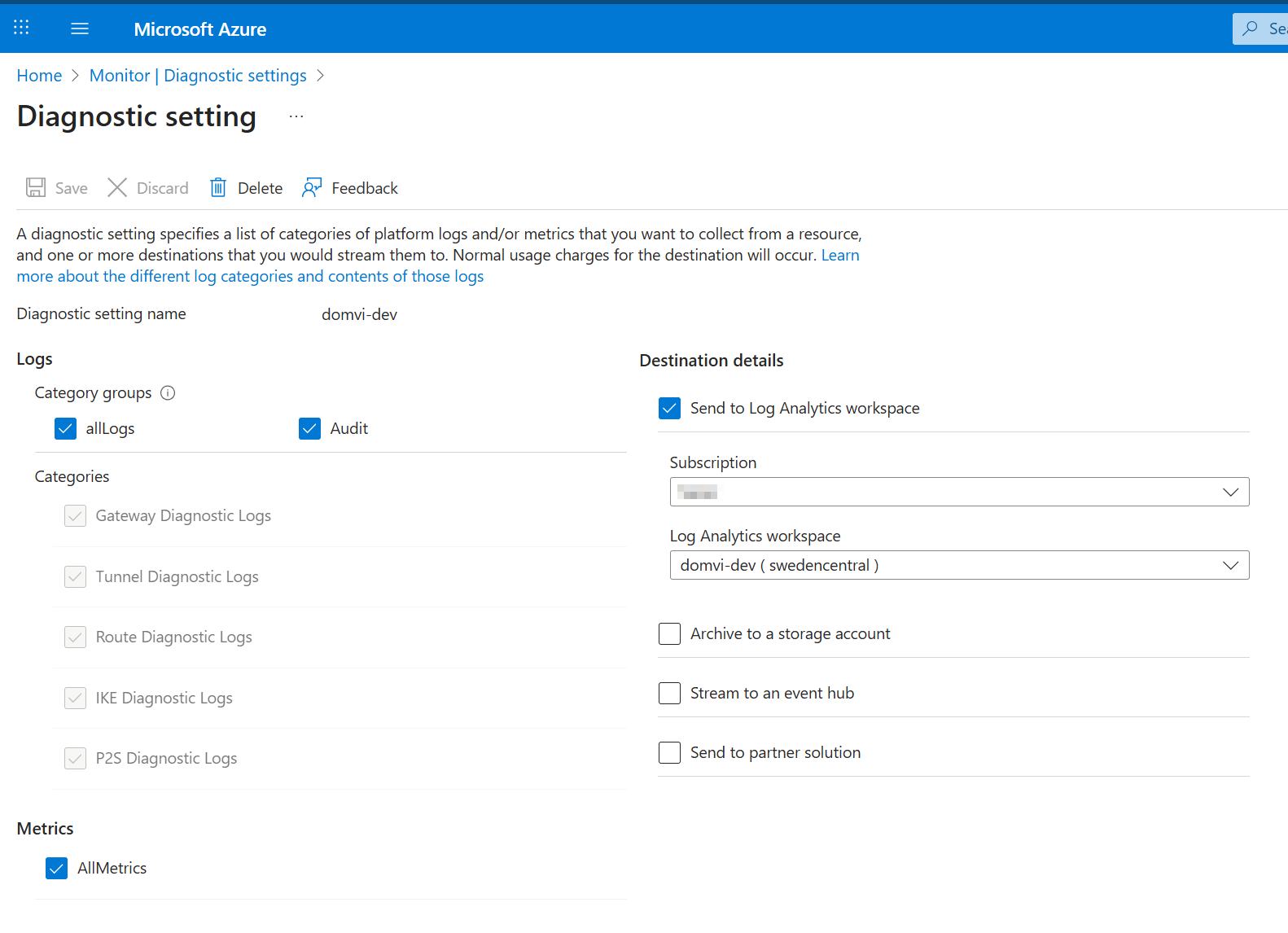Click the Save floppy disk icon
Image resolution: width=1288 pixels, height=933 pixels.
click(x=36, y=187)
